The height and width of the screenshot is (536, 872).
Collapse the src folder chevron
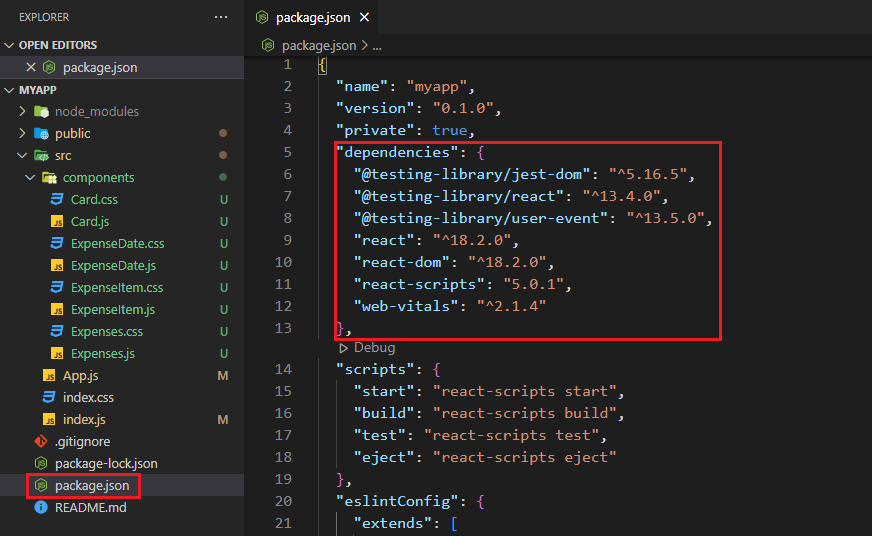pyautogui.click(x=22, y=156)
